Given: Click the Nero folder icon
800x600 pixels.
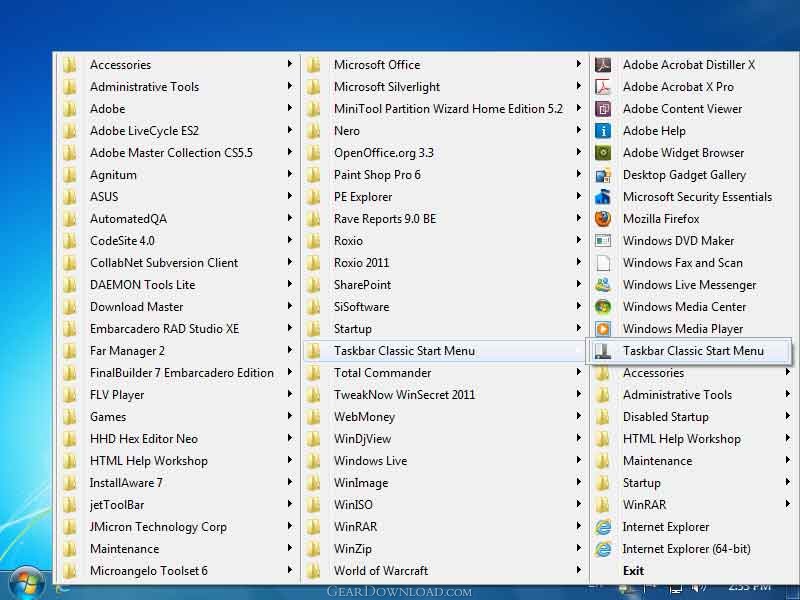Looking at the screenshot, I should pyautogui.click(x=313, y=131).
